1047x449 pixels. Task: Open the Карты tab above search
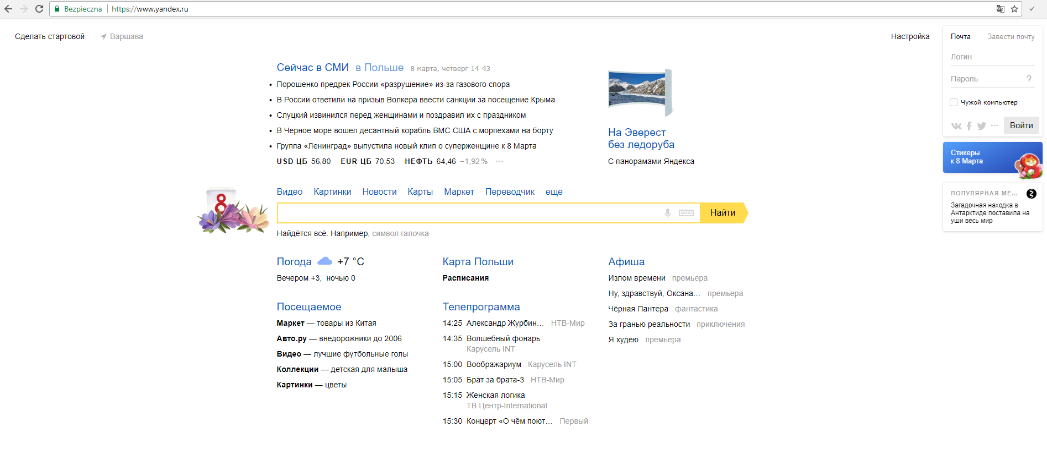coord(420,192)
